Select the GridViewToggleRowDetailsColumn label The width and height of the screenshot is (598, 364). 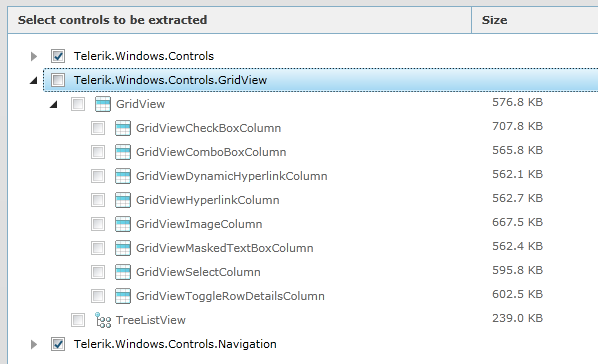coord(230,296)
